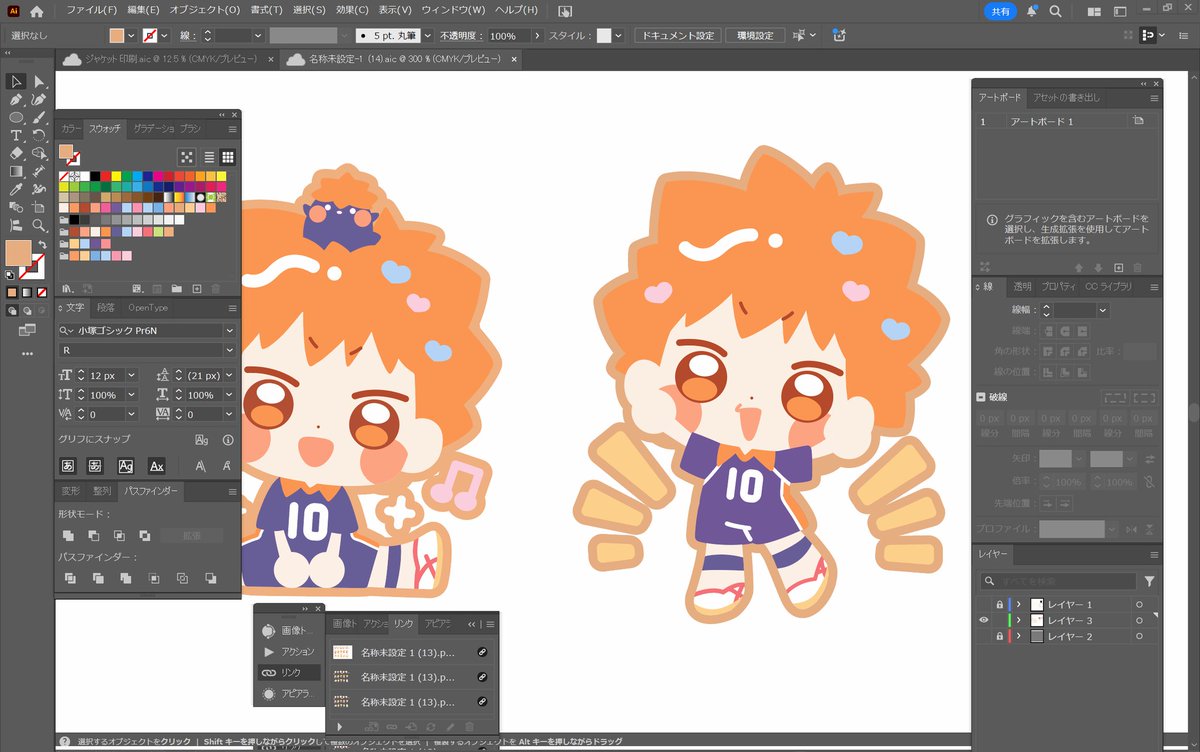
Task: Click the Trim pathfinder icon
Action: click(97, 578)
